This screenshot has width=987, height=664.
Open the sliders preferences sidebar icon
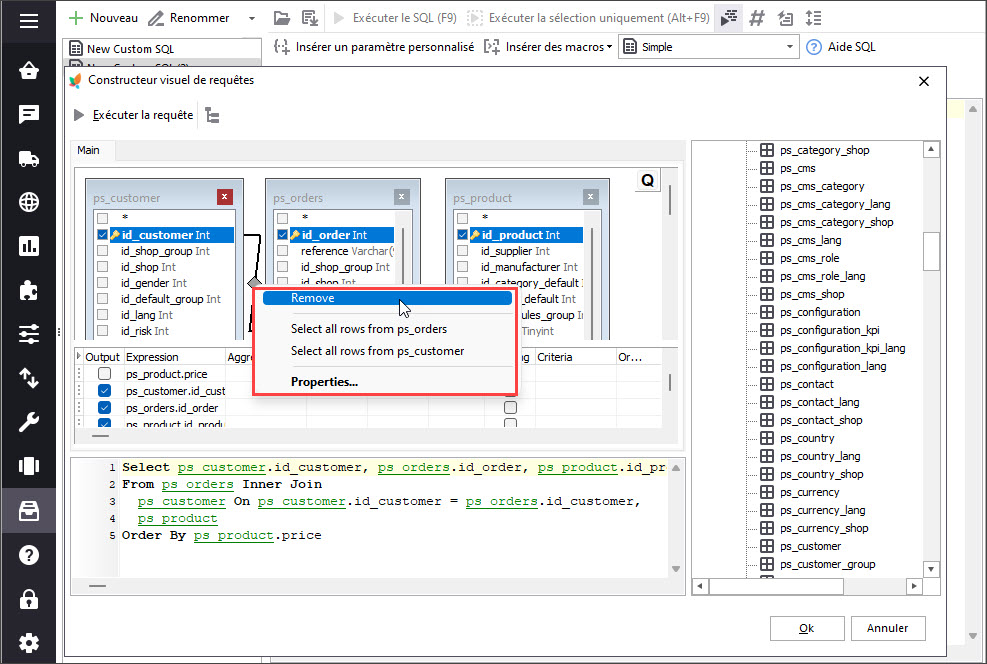click(x=29, y=334)
